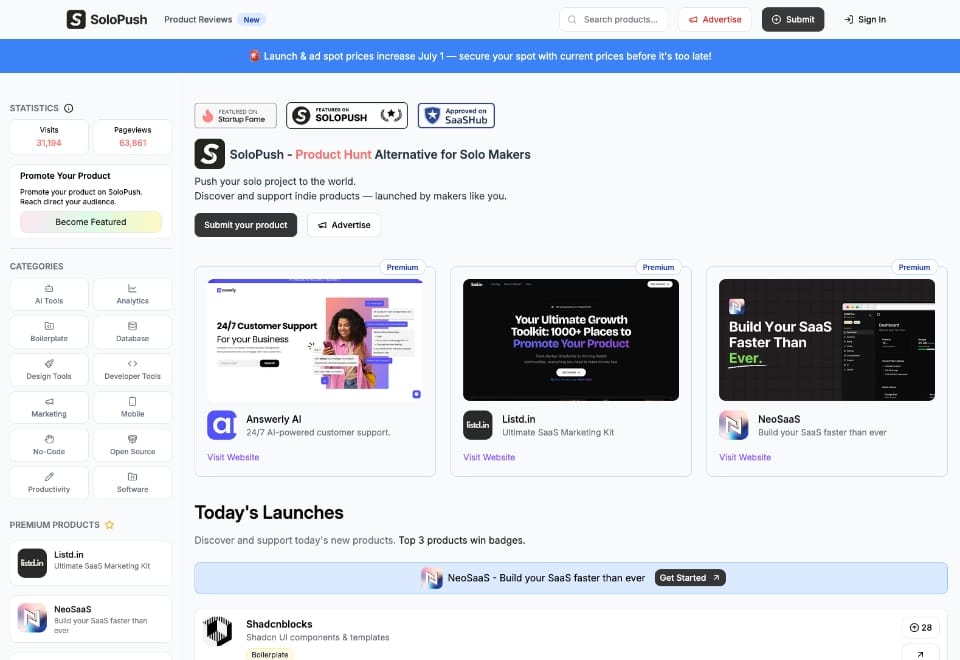
Task: Follow the Visit Website link for Listd.in
Action: tap(489, 457)
